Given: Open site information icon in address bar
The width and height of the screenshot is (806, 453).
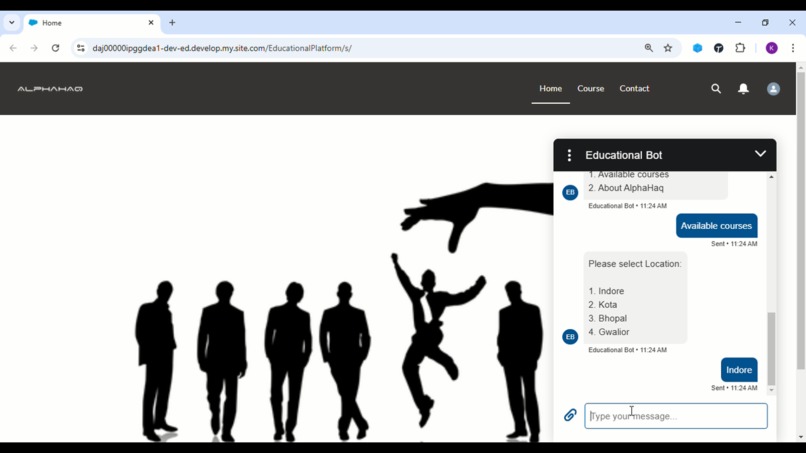Looking at the screenshot, I should (81, 48).
